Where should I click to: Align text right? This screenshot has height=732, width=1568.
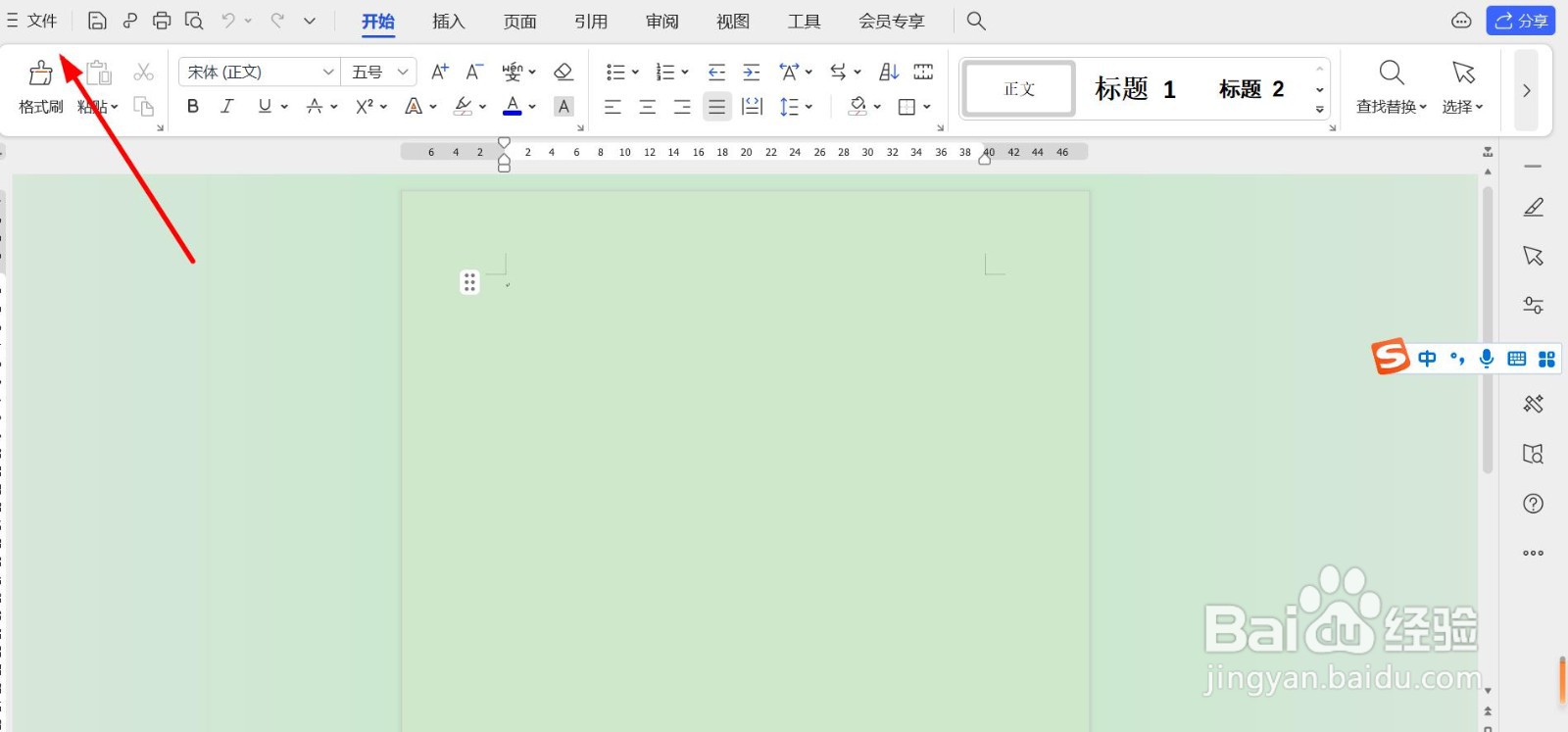click(x=682, y=106)
